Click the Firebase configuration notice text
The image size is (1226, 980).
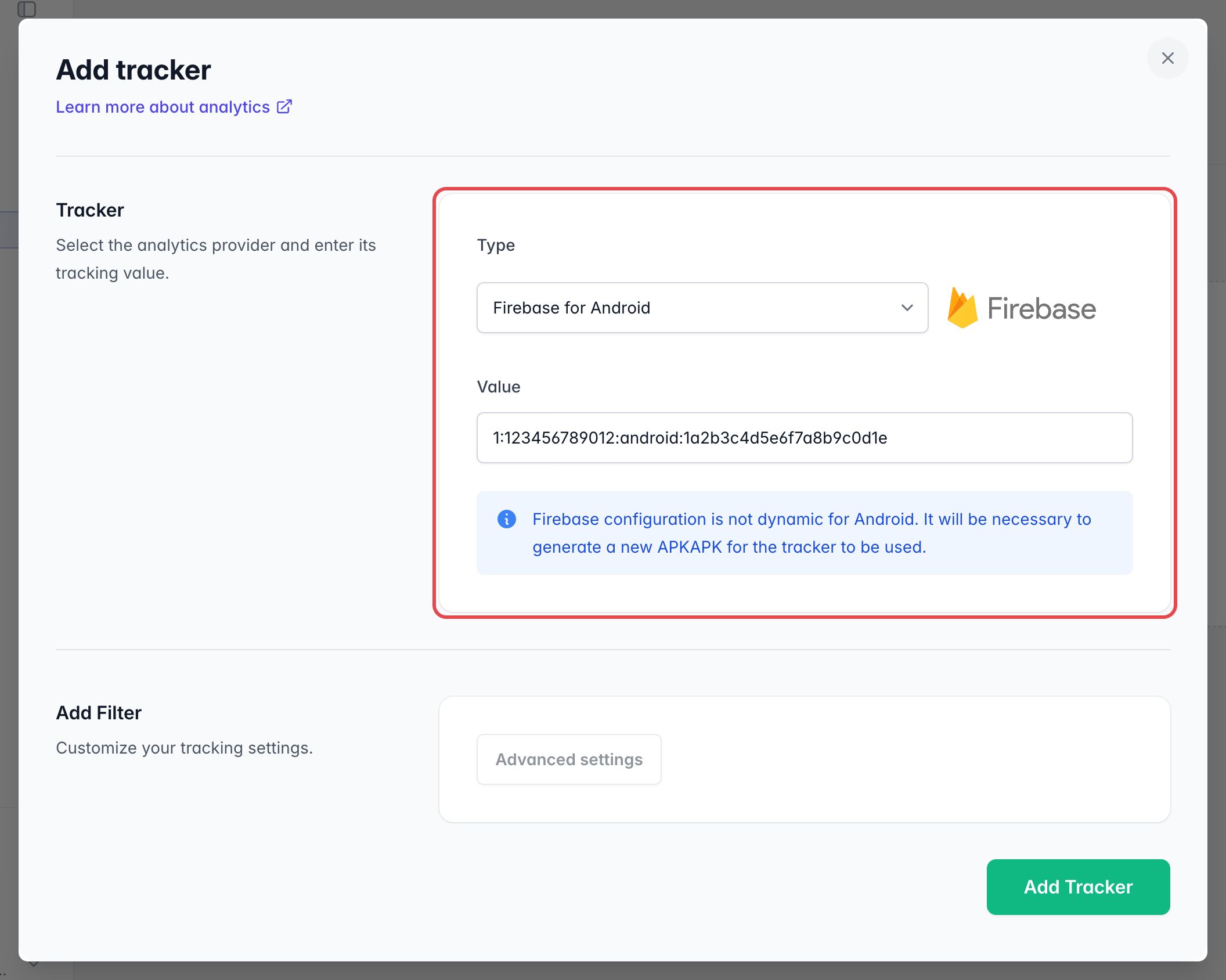pyautogui.click(x=812, y=533)
